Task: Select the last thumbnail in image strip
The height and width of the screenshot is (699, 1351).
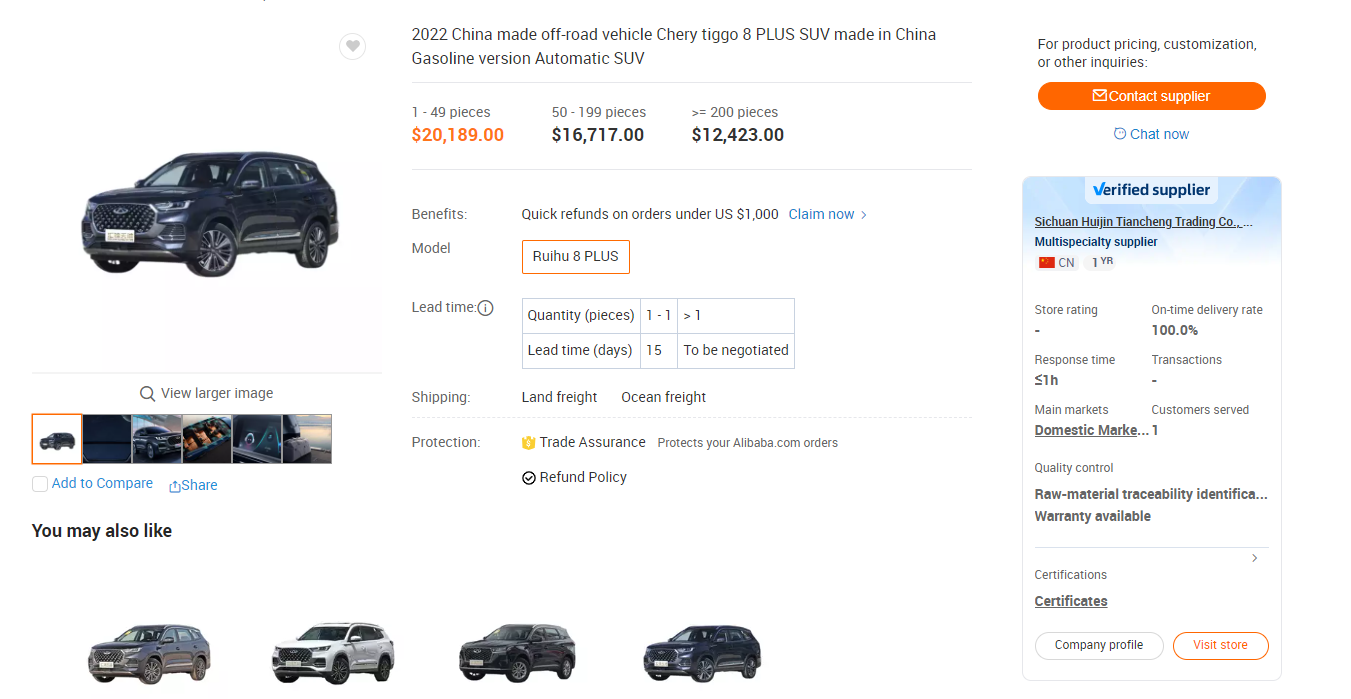Action: click(307, 439)
